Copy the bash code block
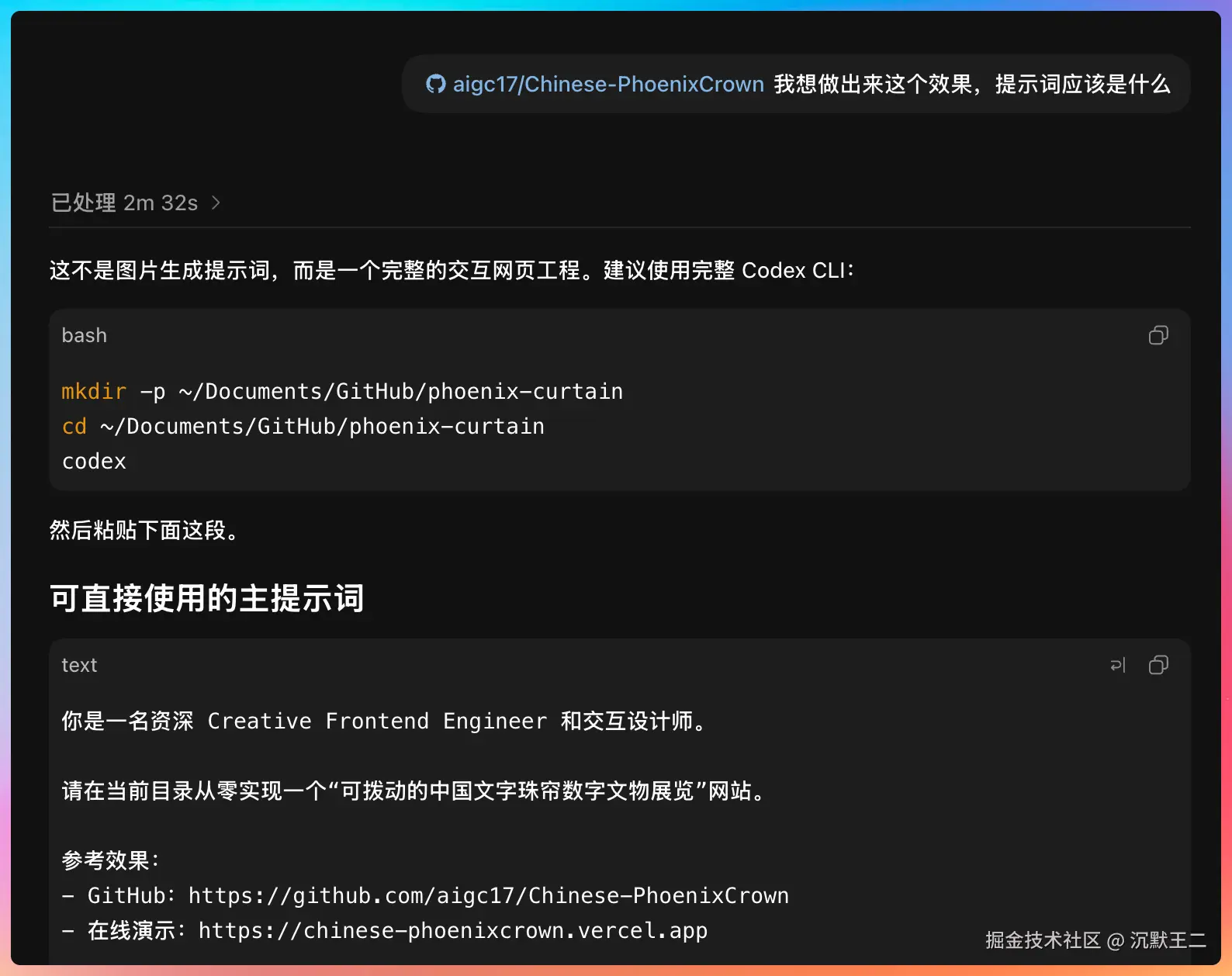Screen dimensions: 1232x976 coord(1158,335)
